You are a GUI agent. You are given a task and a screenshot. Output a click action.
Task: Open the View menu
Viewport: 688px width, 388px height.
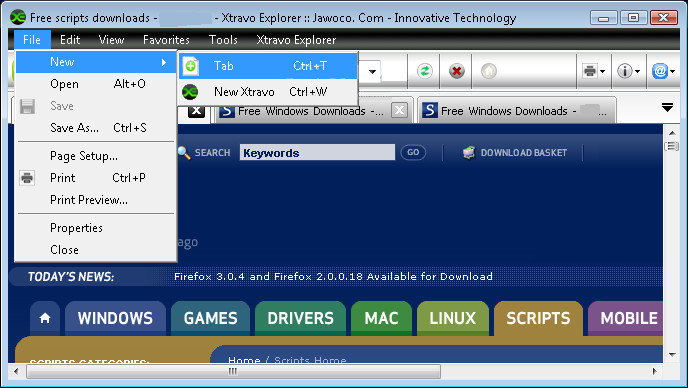click(x=111, y=40)
